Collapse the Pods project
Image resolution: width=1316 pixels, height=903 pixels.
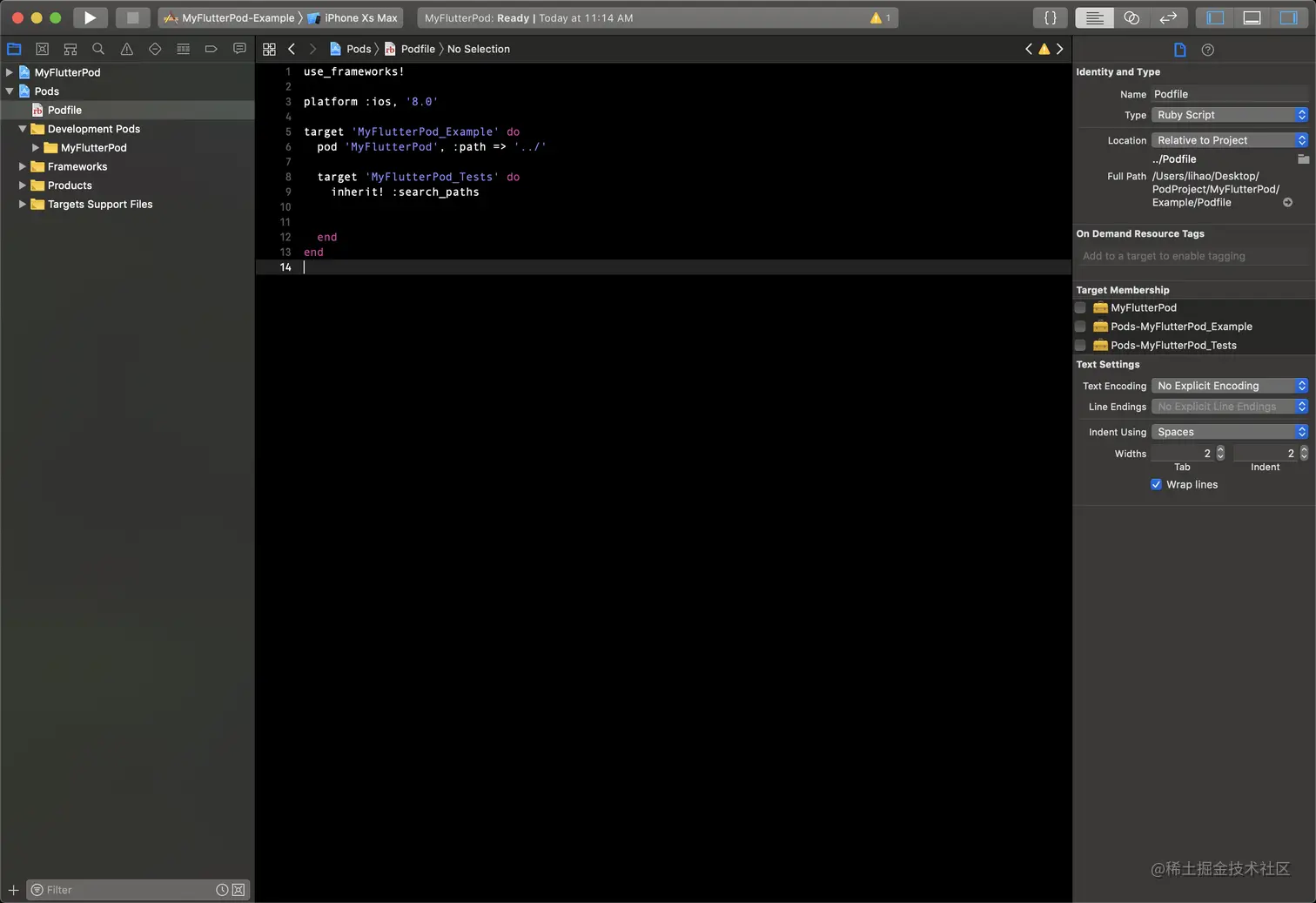coord(10,91)
